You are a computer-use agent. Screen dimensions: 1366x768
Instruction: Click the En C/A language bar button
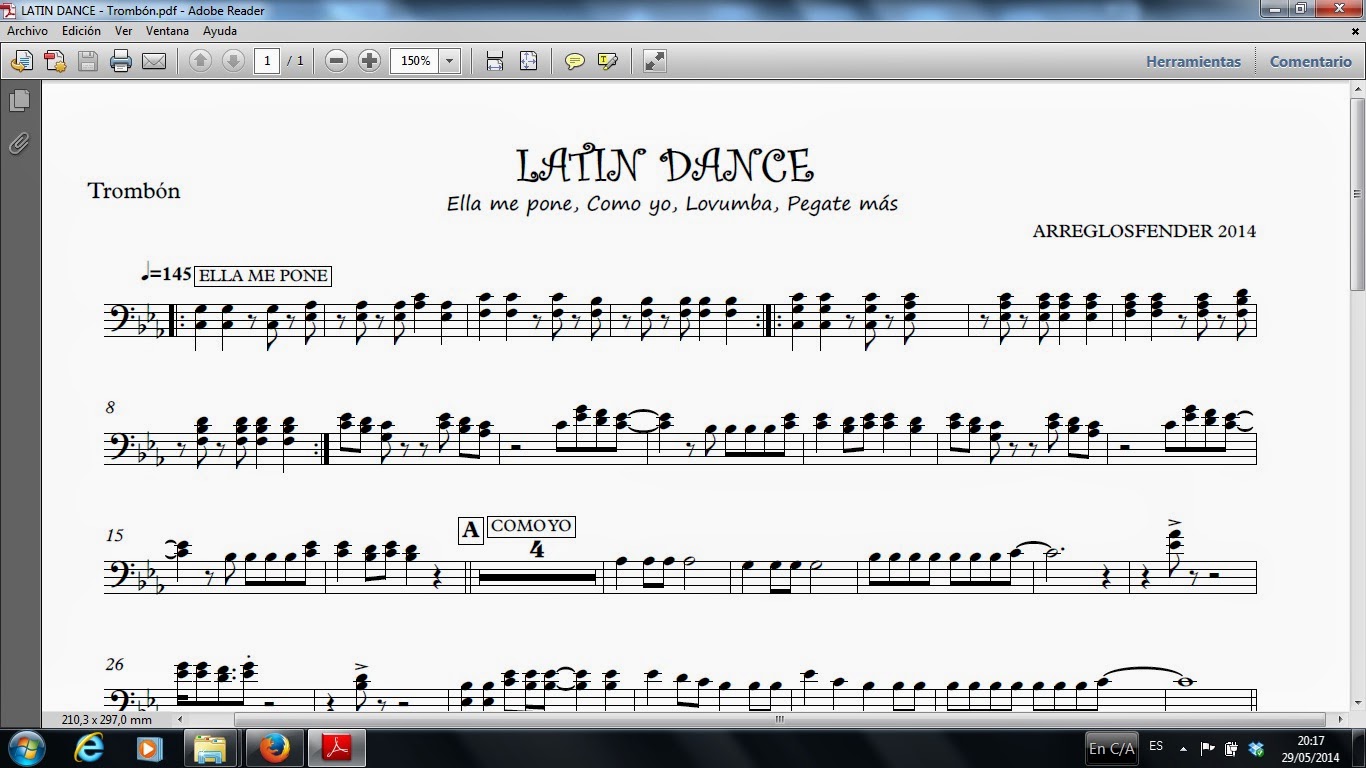coord(1112,747)
